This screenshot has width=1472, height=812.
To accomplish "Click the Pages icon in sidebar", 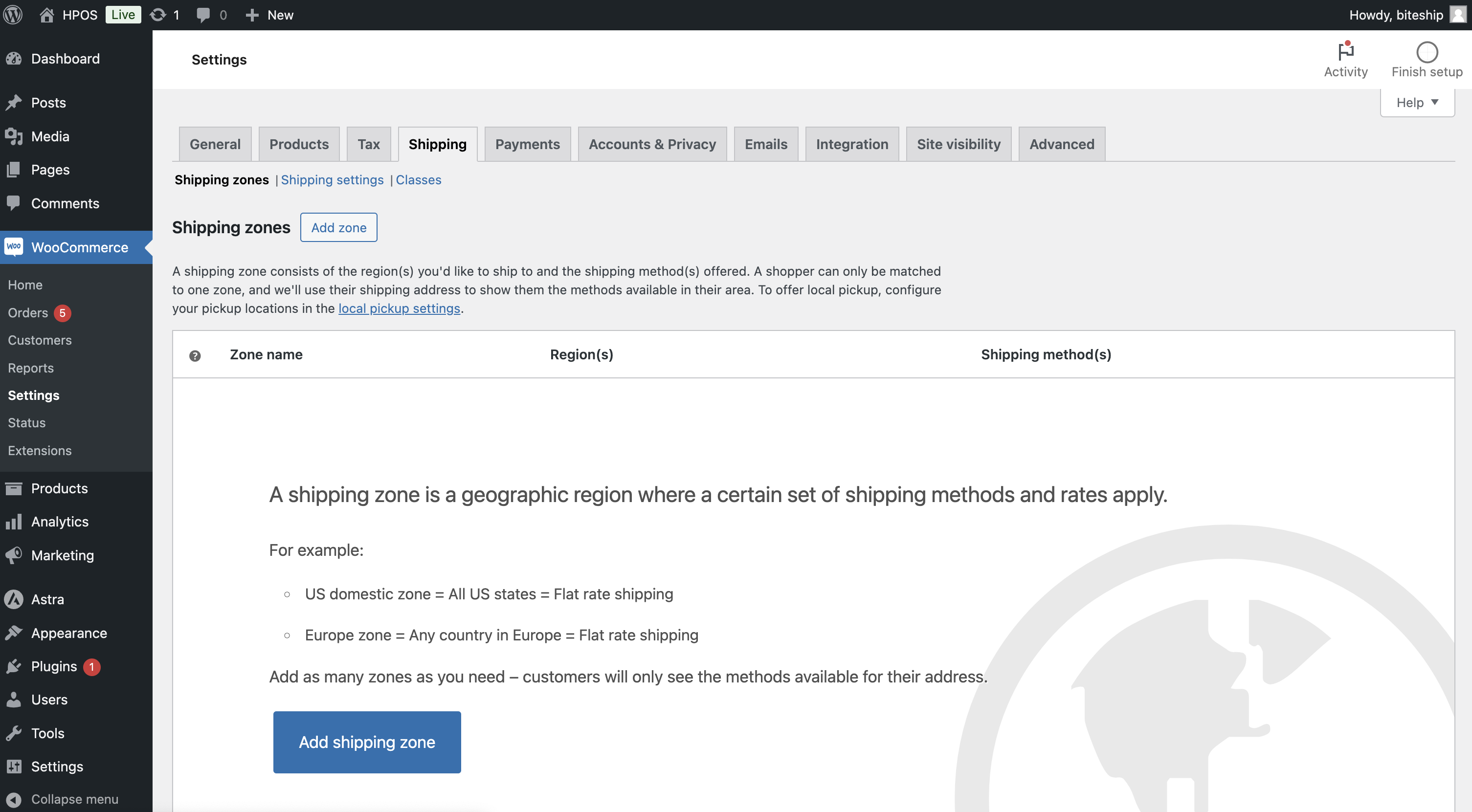I will click(14, 170).
